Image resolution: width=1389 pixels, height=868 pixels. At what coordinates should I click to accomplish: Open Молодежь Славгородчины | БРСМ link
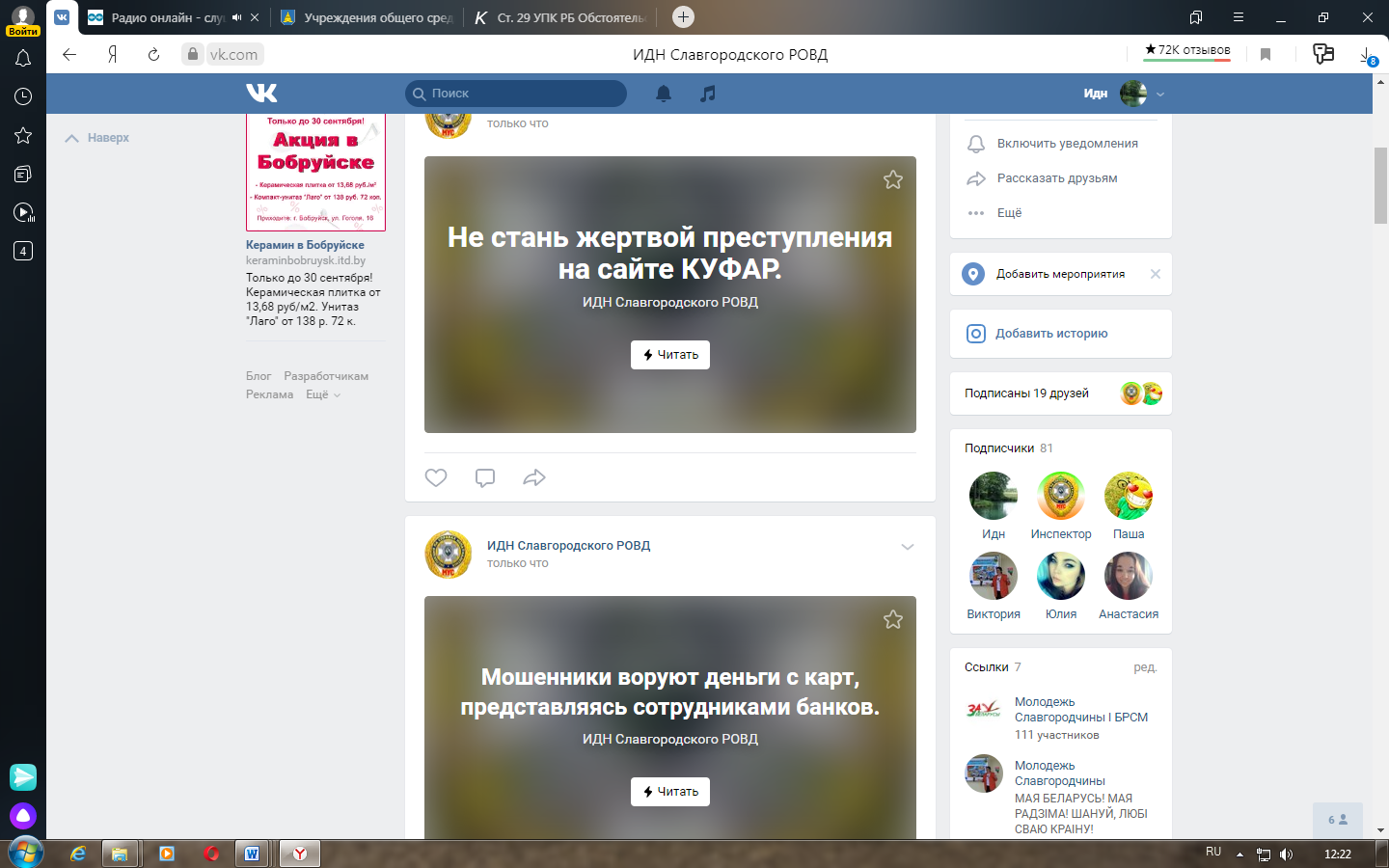point(1081,710)
